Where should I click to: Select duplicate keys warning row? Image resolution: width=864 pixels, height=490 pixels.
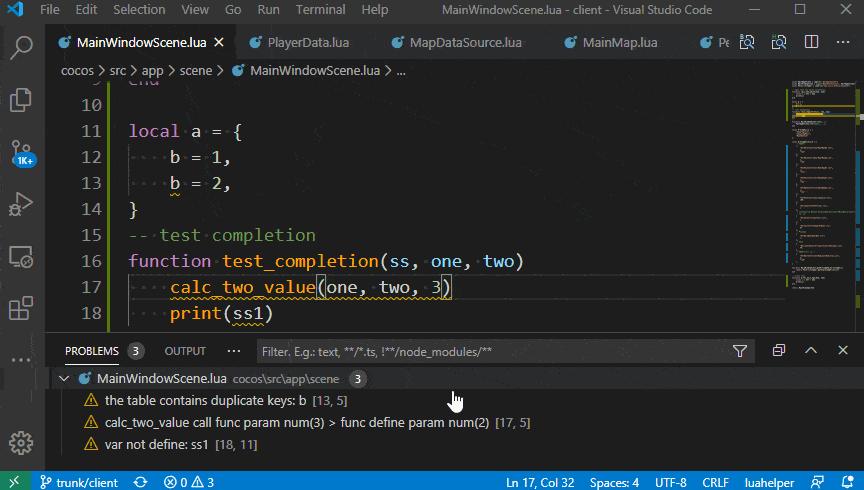click(x=455, y=401)
